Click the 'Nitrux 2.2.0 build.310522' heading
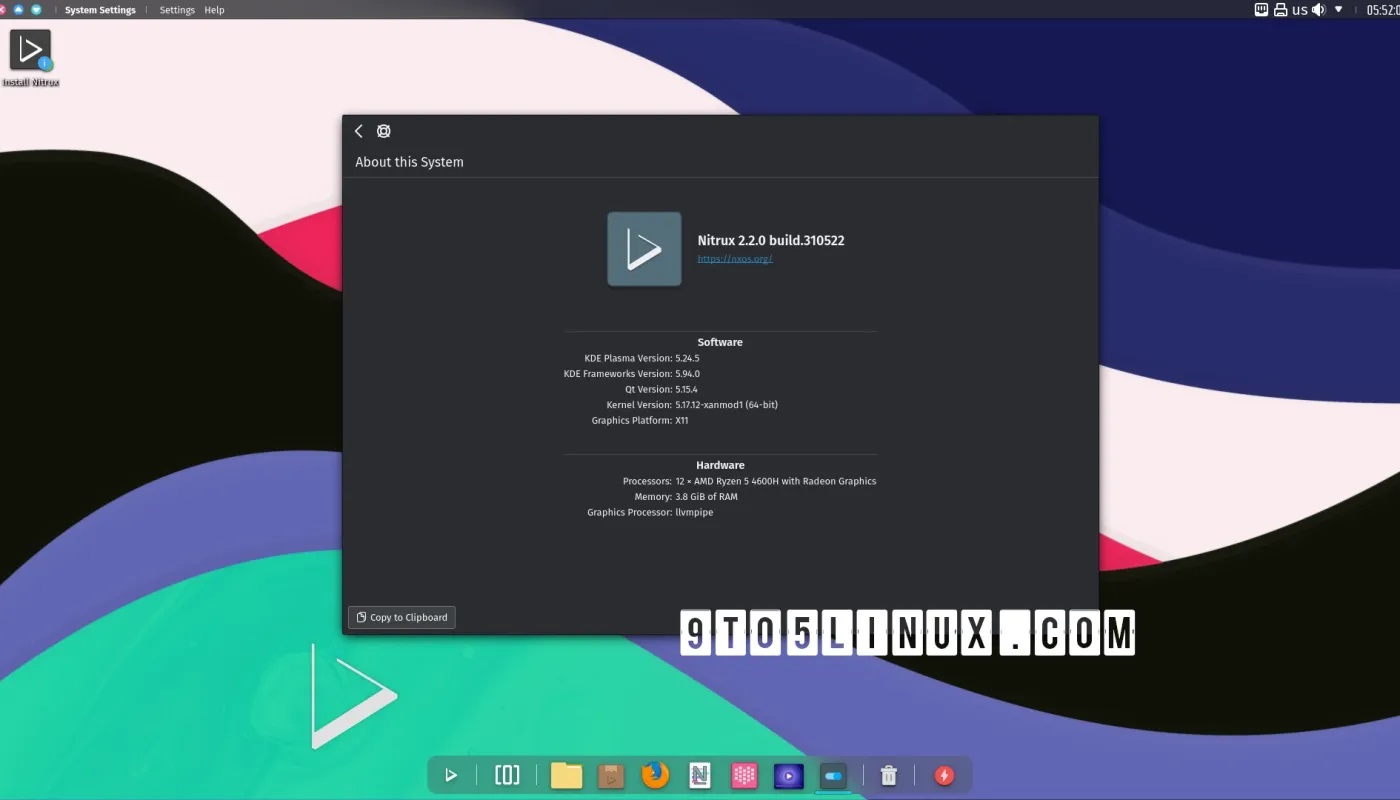Viewport: 1400px width, 800px height. pyautogui.click(x=771, y=240)
